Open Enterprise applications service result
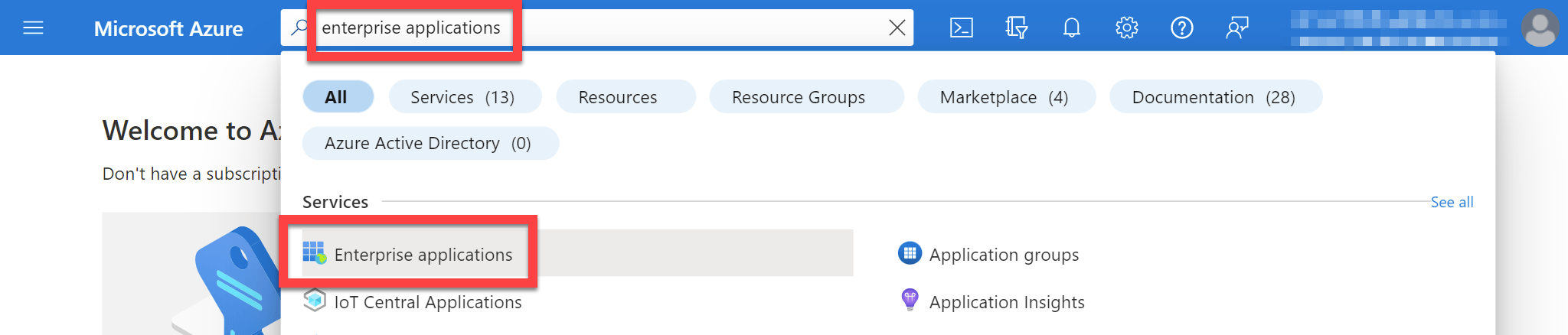 577,253
